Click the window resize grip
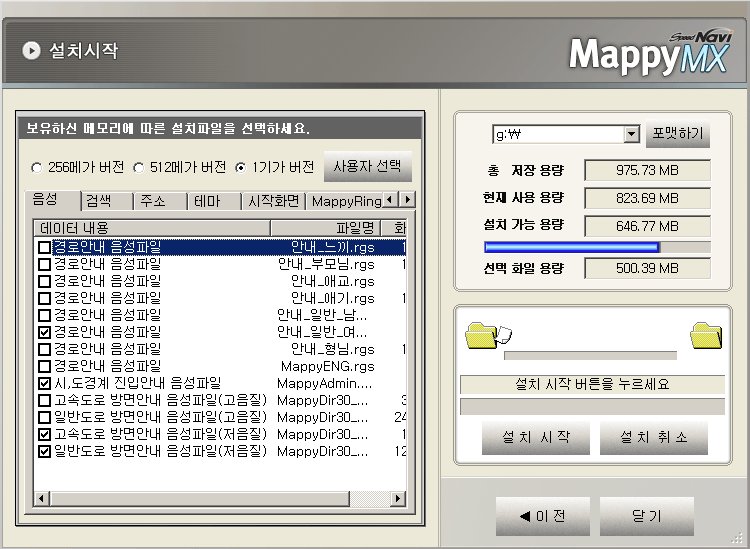 pyautogui.click(x=739, y=539)
